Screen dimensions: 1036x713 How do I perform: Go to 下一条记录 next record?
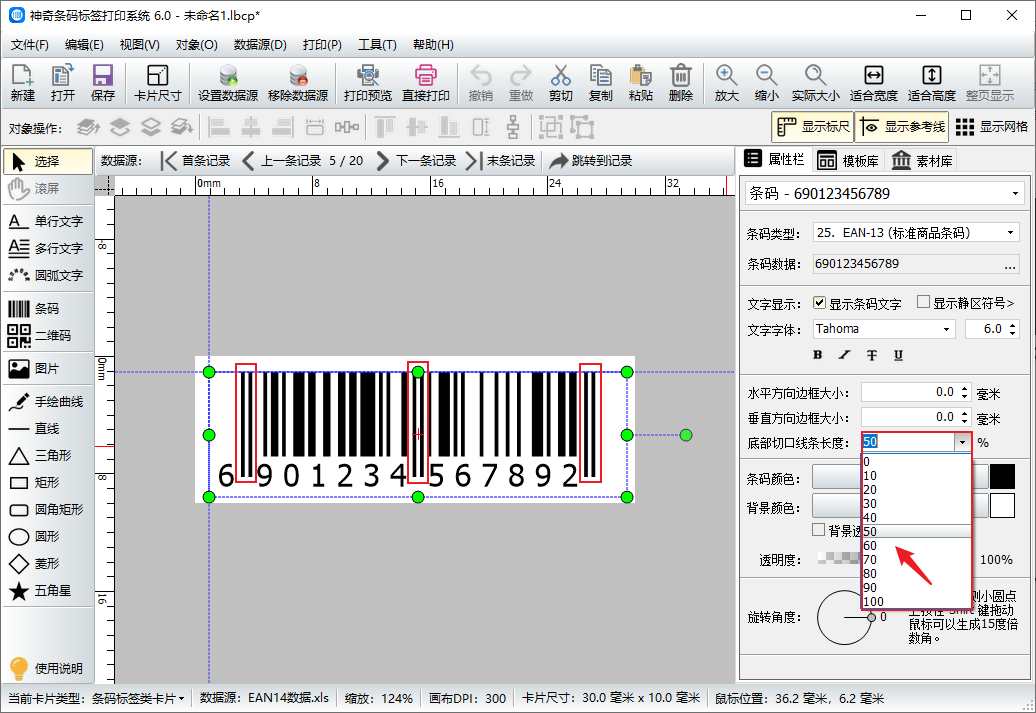[x=416, y=161]
